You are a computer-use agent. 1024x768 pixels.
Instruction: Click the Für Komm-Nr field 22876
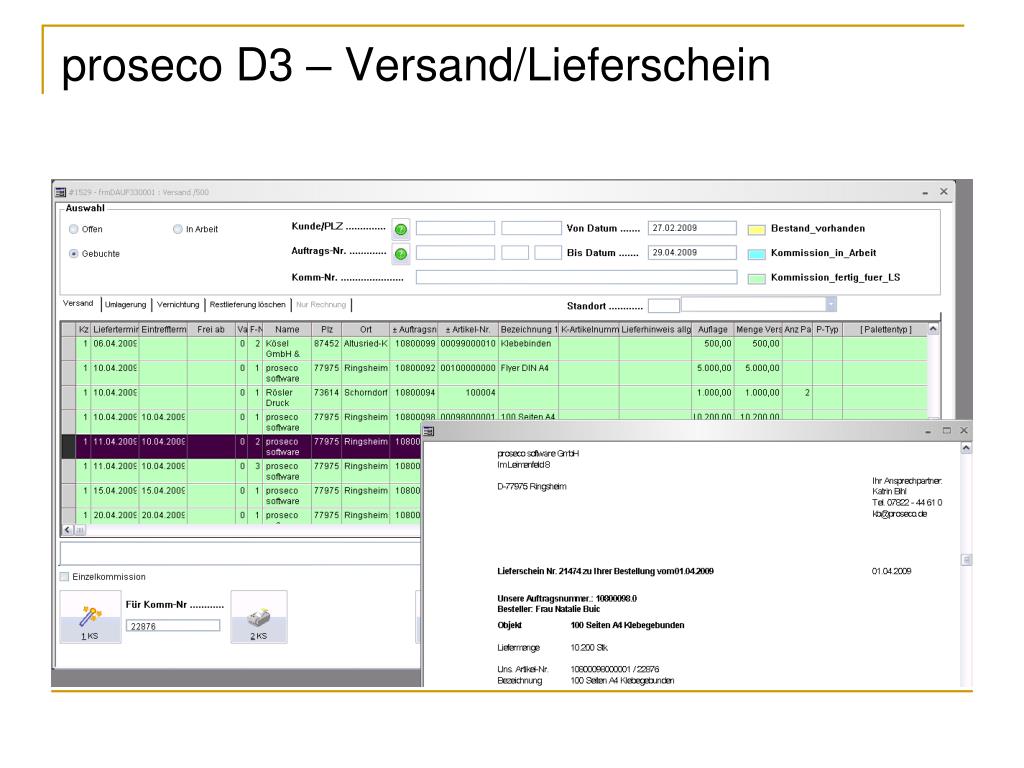click(x=173, y=626)
